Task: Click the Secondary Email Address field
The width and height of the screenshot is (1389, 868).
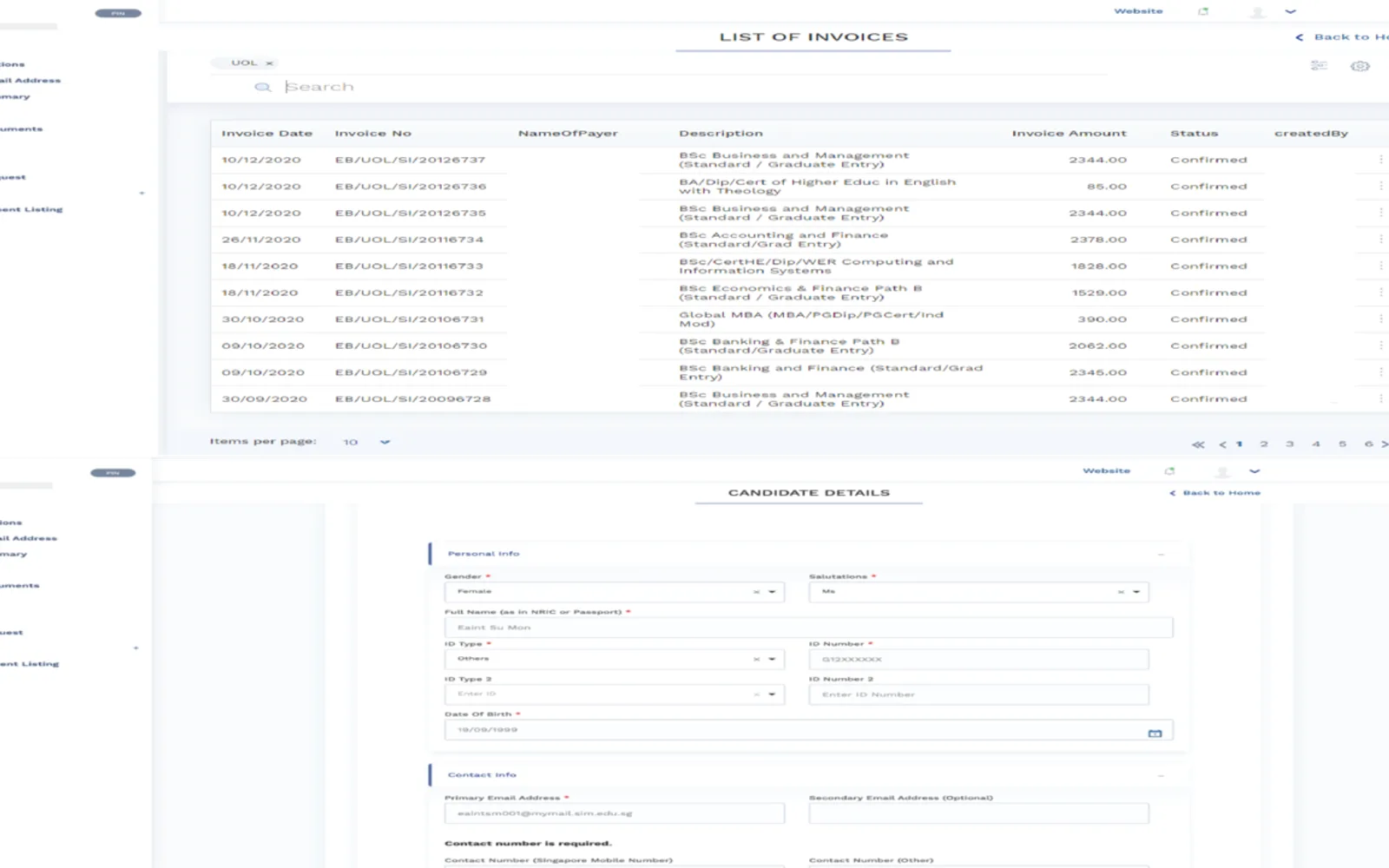Action: coord(978,813)
